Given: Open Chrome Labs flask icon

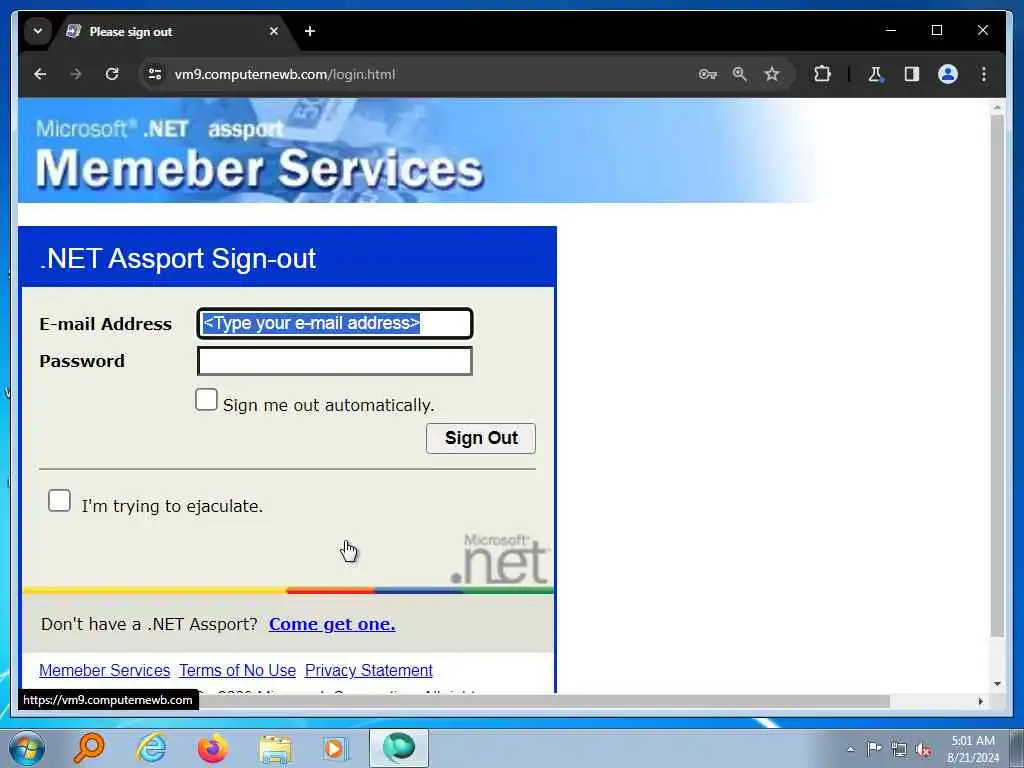Looking at the screenshot, I should (x=875, y=74).
